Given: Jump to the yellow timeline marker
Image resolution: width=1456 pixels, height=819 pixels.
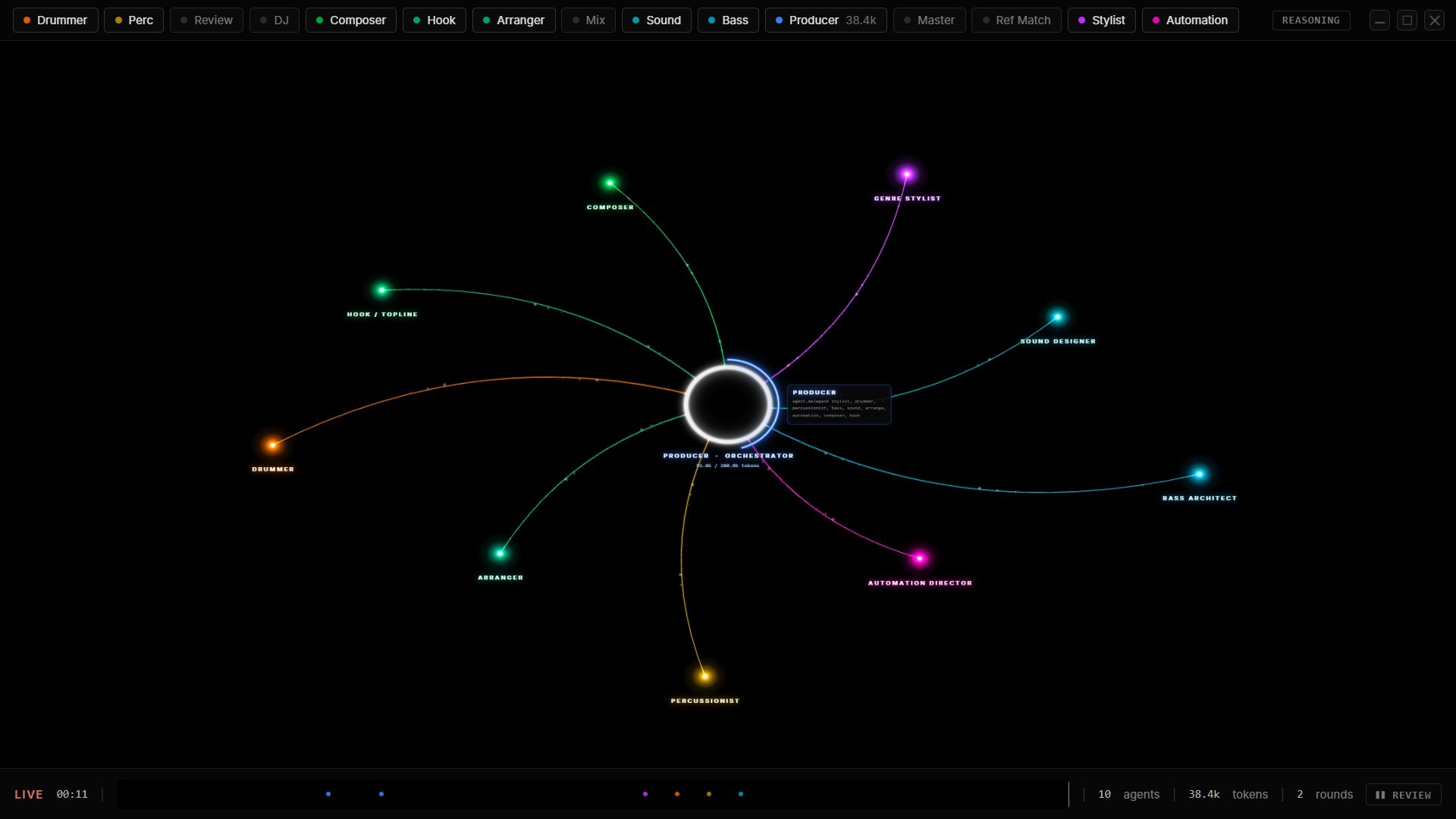Looking at the screenshot, I should (709, 794).
